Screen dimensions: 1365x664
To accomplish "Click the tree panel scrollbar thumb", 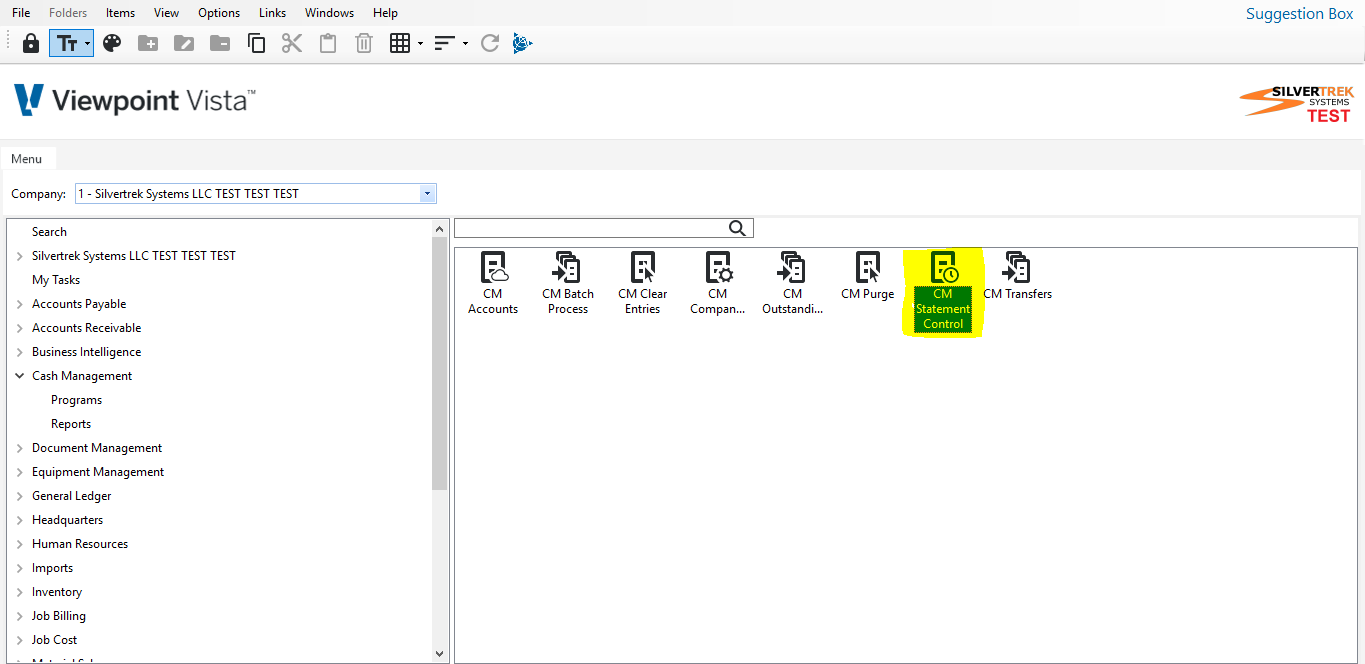I will [440, 363].
